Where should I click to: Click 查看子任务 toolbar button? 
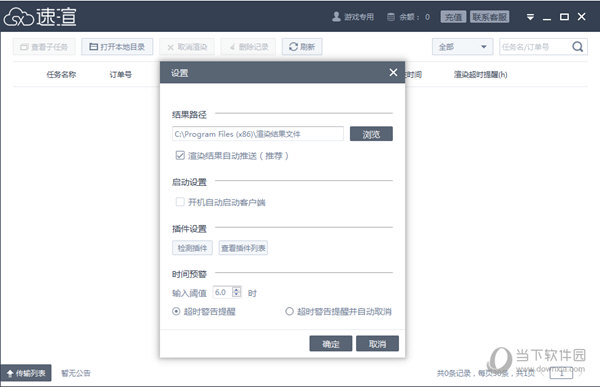44,47
